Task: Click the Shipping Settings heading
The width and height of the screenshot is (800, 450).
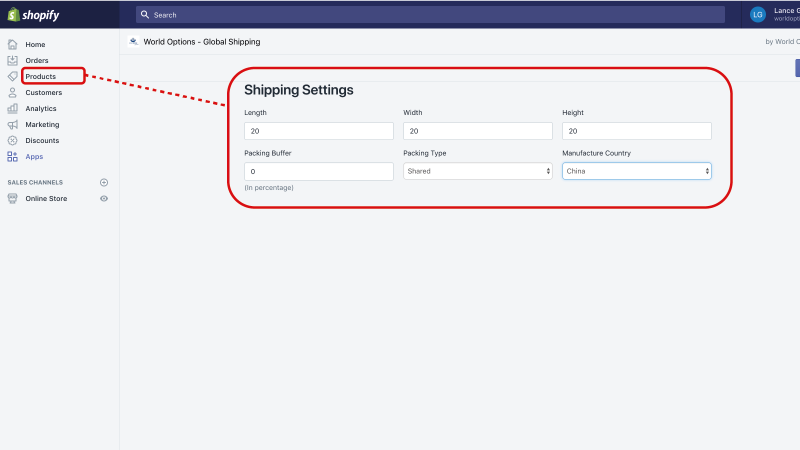Action: click(x=298, y=90)
